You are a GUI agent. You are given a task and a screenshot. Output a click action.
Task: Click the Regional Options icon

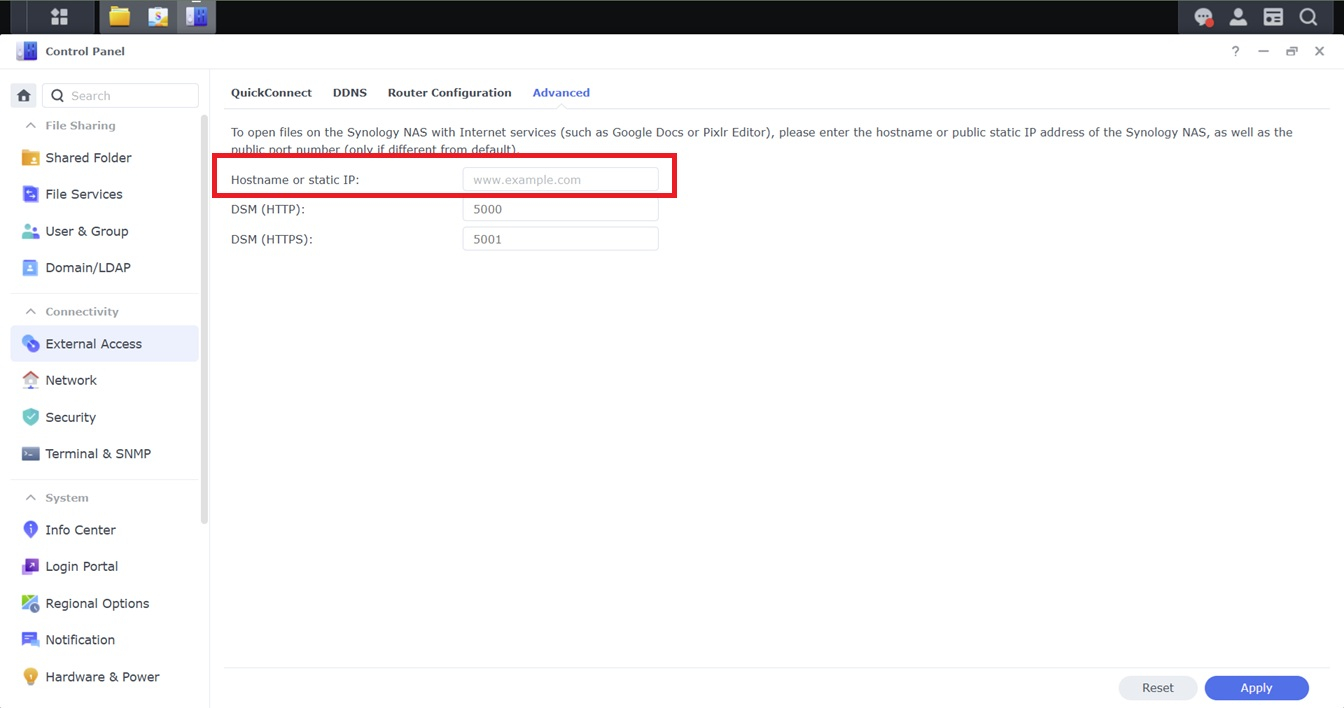pyautogui.click(x=30, y=603)
